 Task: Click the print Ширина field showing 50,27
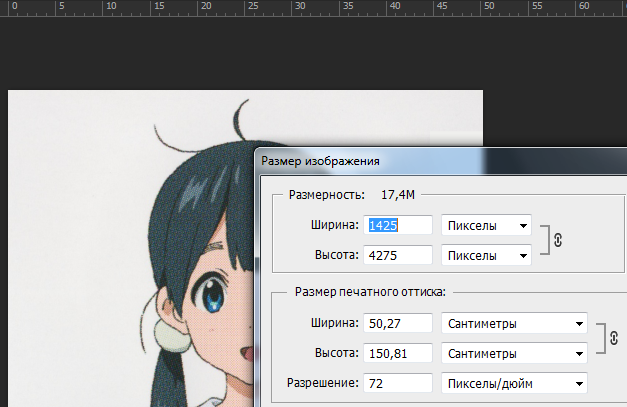(399, 323)
